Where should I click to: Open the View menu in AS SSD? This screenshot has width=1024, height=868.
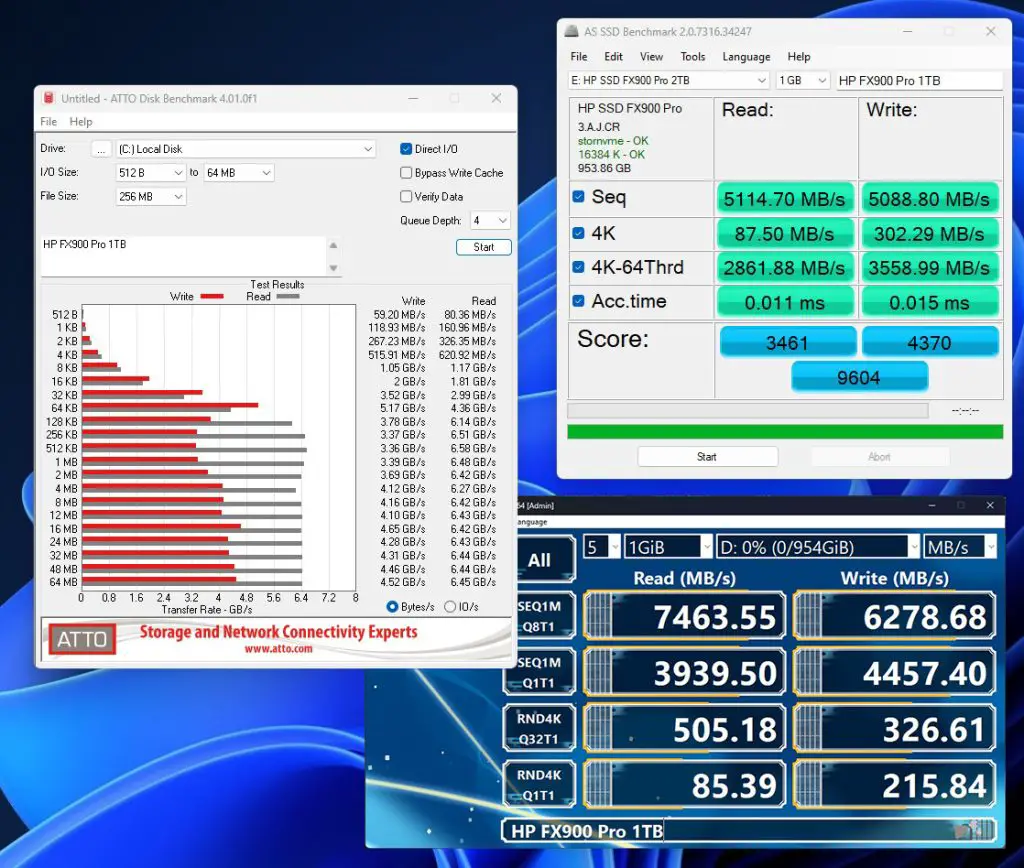(651, 57)
